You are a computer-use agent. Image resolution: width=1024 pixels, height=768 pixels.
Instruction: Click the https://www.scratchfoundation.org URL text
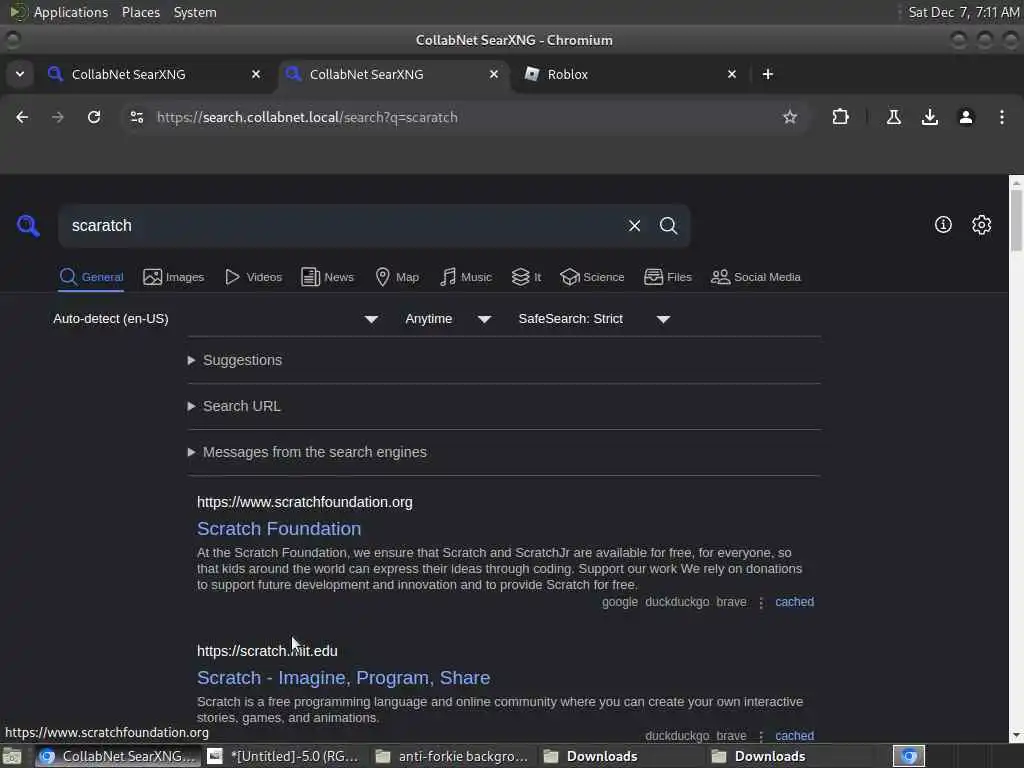tap(305, 502)
